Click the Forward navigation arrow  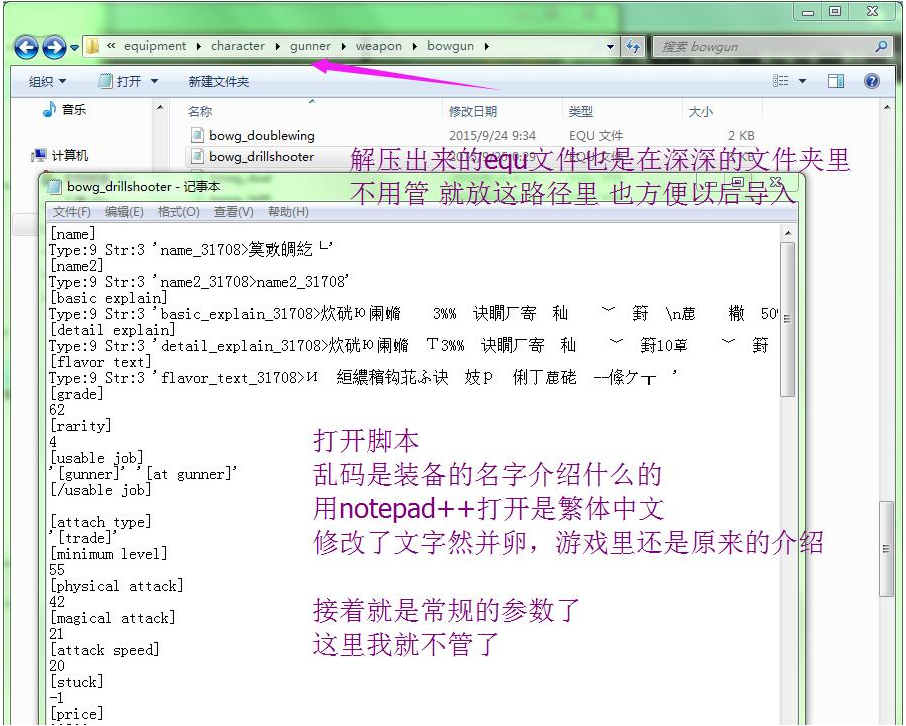pyautogui.click(x=54, y=47)
